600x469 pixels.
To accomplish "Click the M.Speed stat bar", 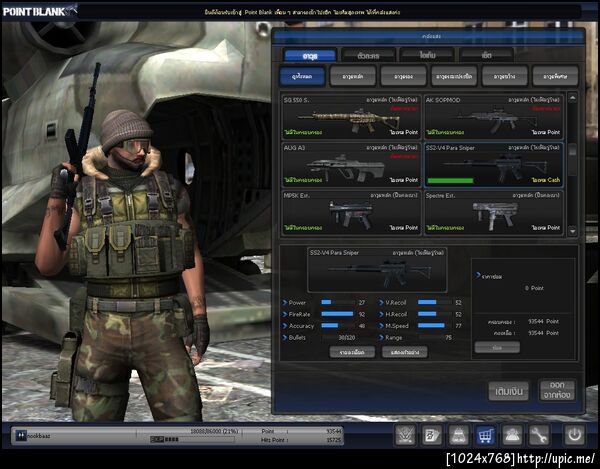I will (434, 326).
